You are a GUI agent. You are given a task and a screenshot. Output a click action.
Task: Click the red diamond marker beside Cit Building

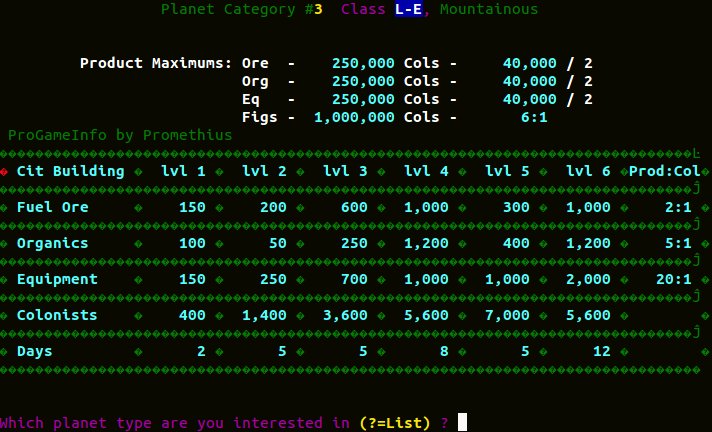click(x=4, y=172)
